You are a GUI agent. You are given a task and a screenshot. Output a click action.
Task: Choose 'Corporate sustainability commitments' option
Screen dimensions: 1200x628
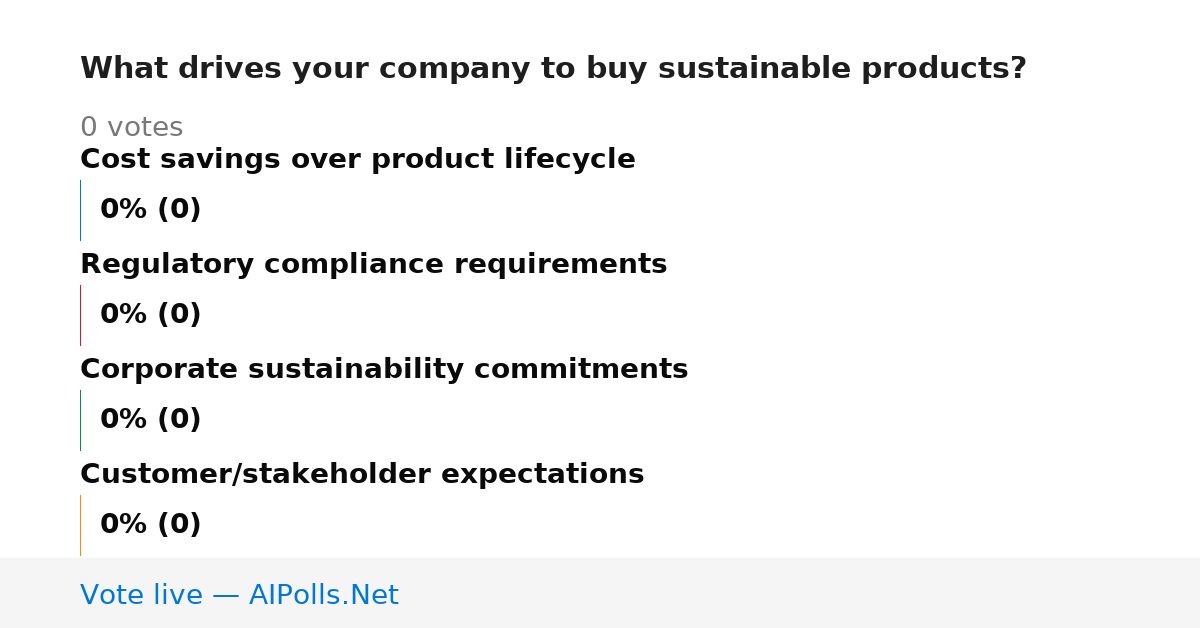tap(384, 370)
